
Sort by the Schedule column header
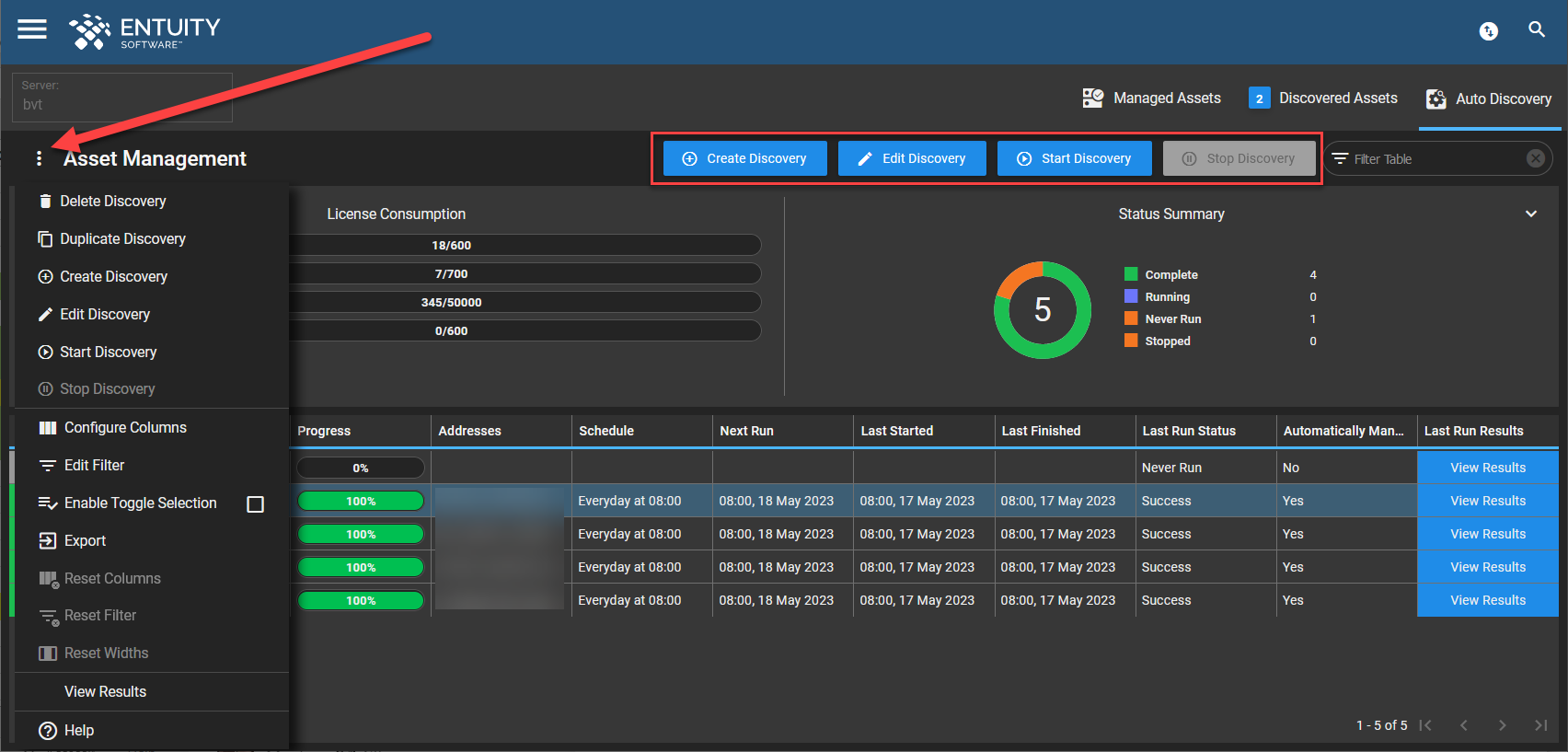642,431
